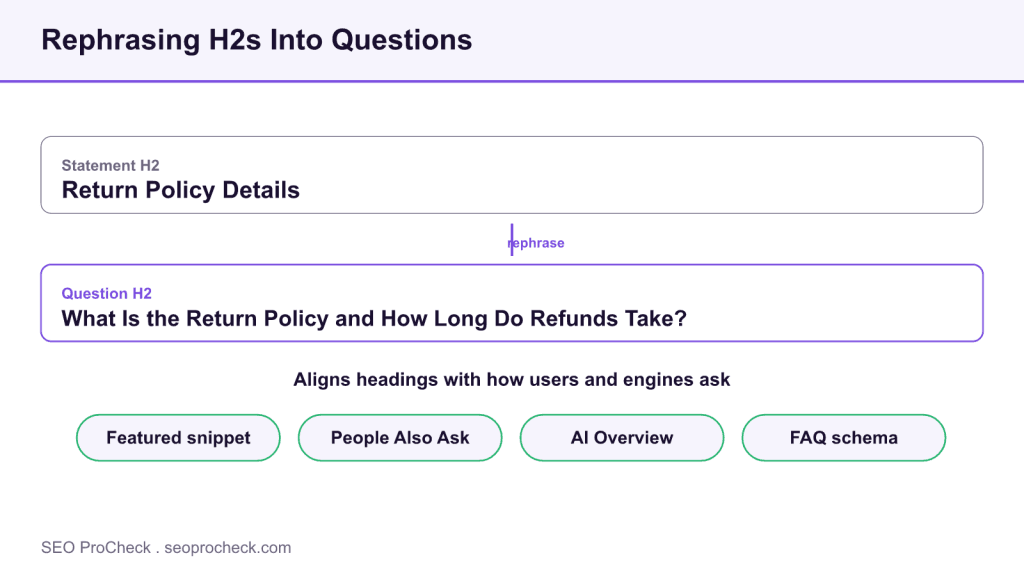Screen dimensions: 1024x576
Task: Click the Aligns headings with how users caption
Action: point(511,379)
